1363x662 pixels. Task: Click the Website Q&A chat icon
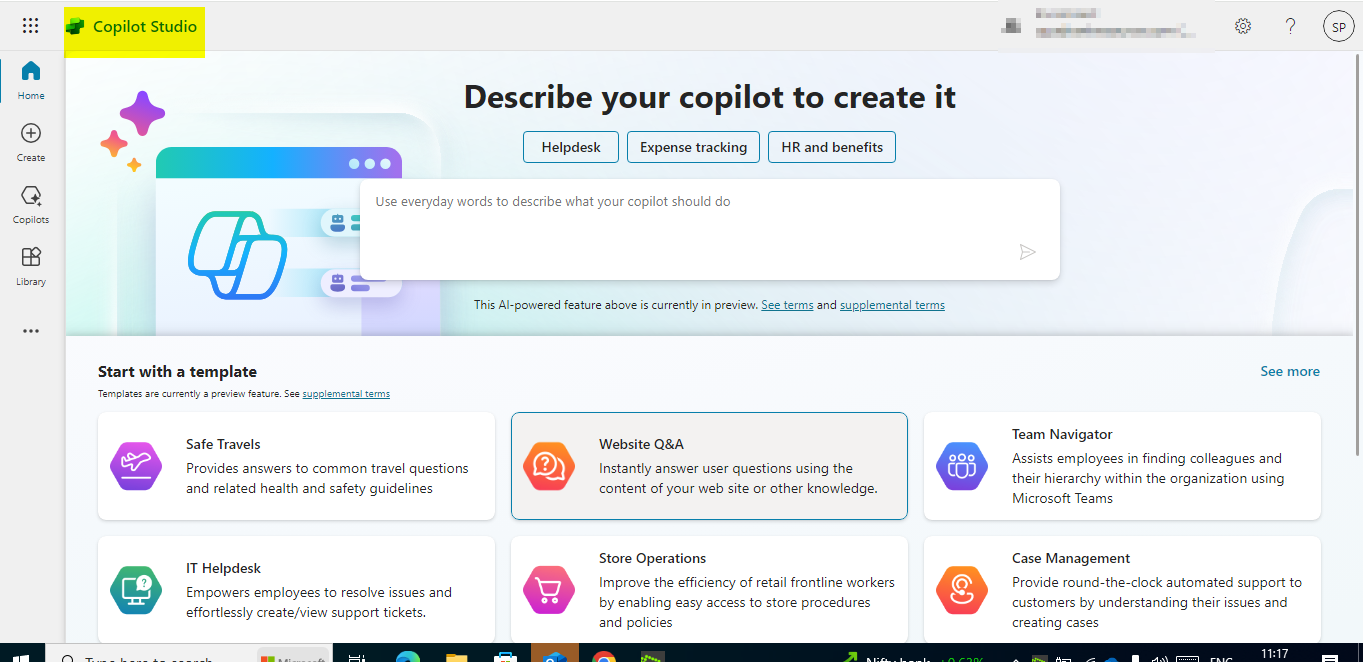click(x=549, y=466)
